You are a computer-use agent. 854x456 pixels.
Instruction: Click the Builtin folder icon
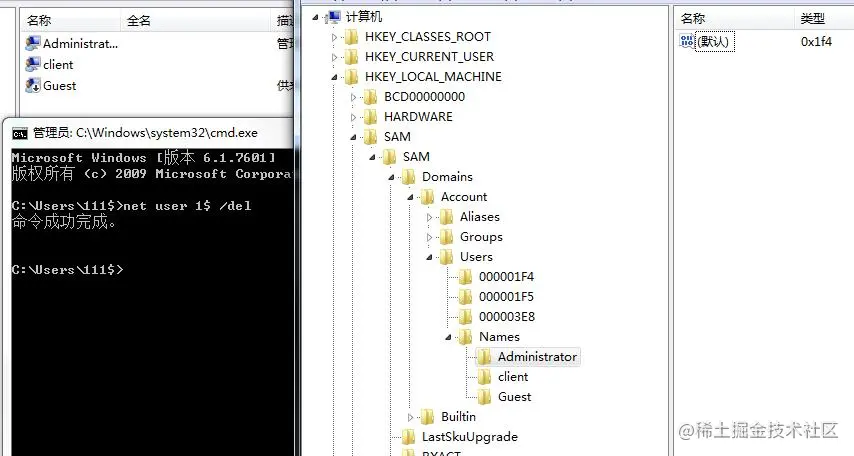point(428,417)
